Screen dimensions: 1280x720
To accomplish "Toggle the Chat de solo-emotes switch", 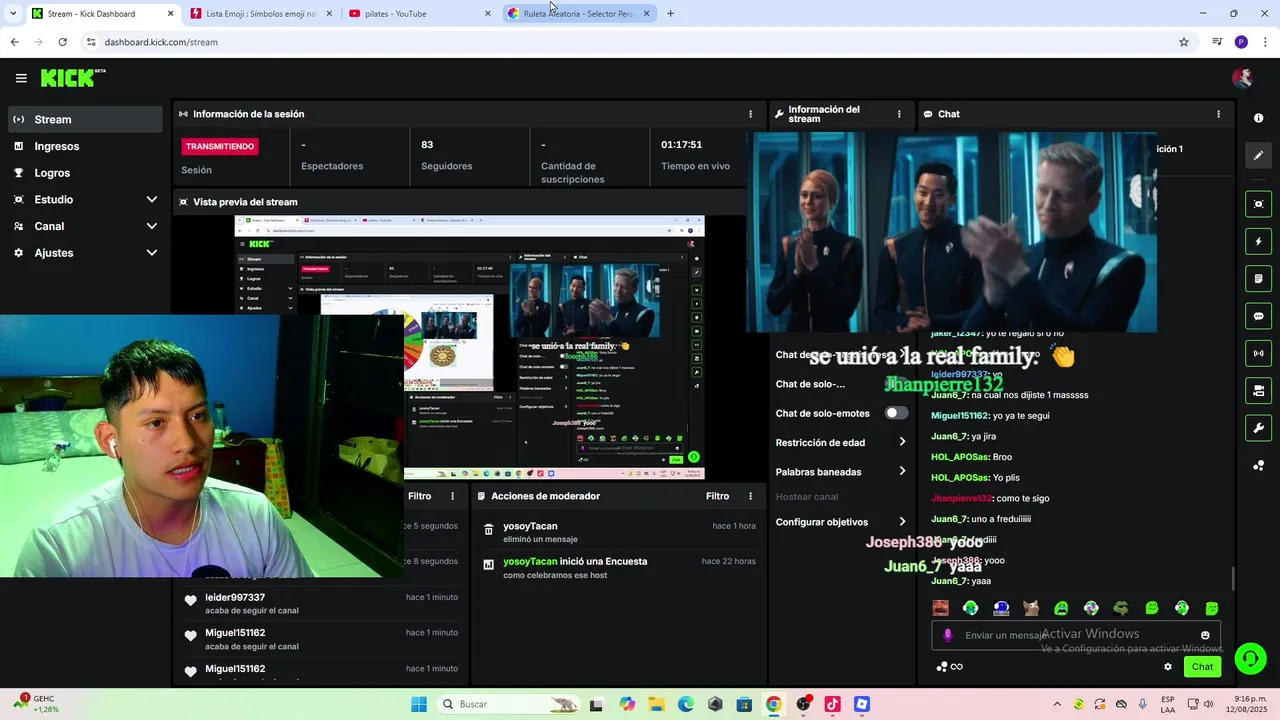I will [x=896, y=413].
